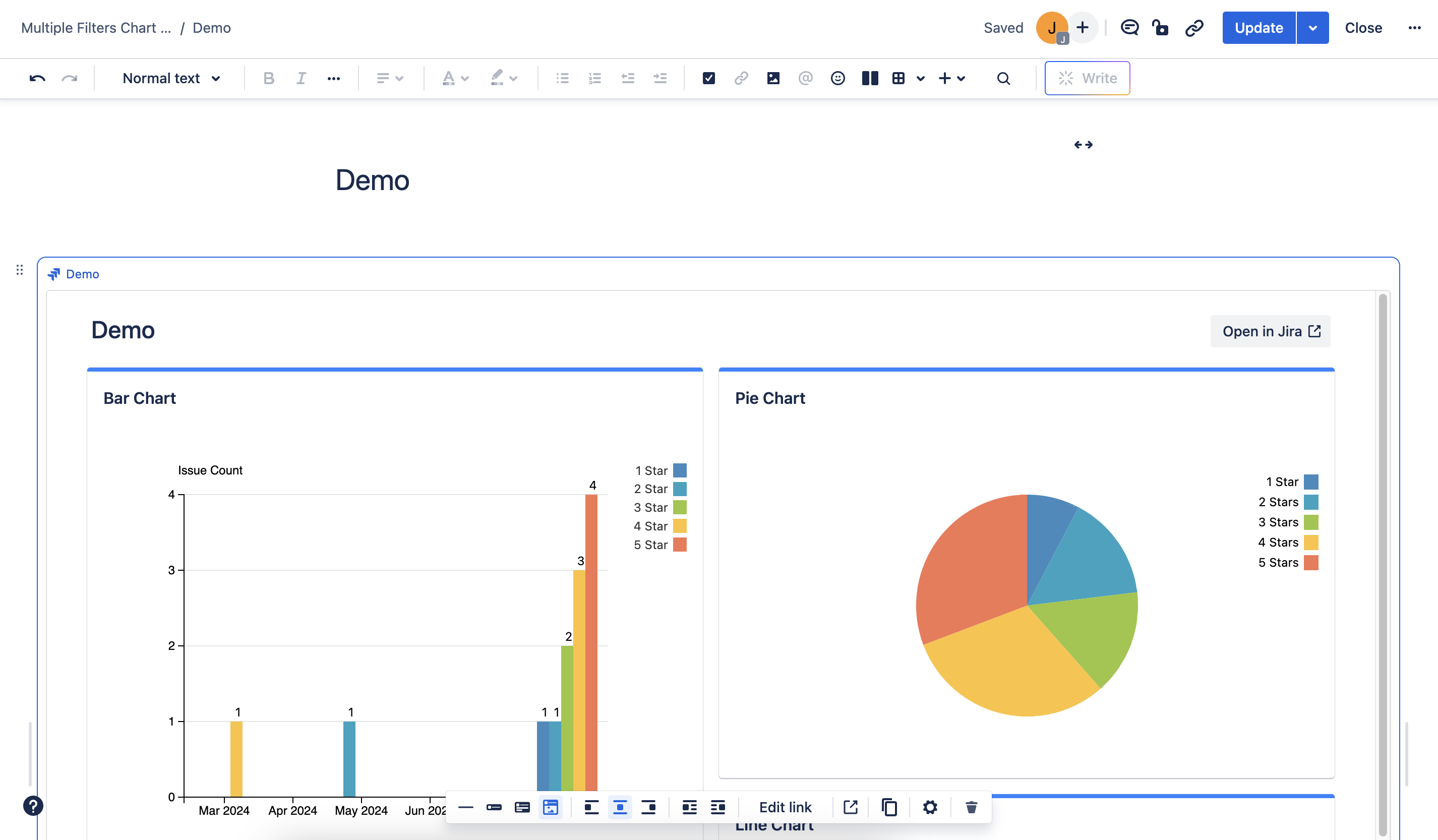Image resolution: width=1438 pixels, height=840 pixels.
Task: Mention a user with the @ icon
Action: pos(805,78)
